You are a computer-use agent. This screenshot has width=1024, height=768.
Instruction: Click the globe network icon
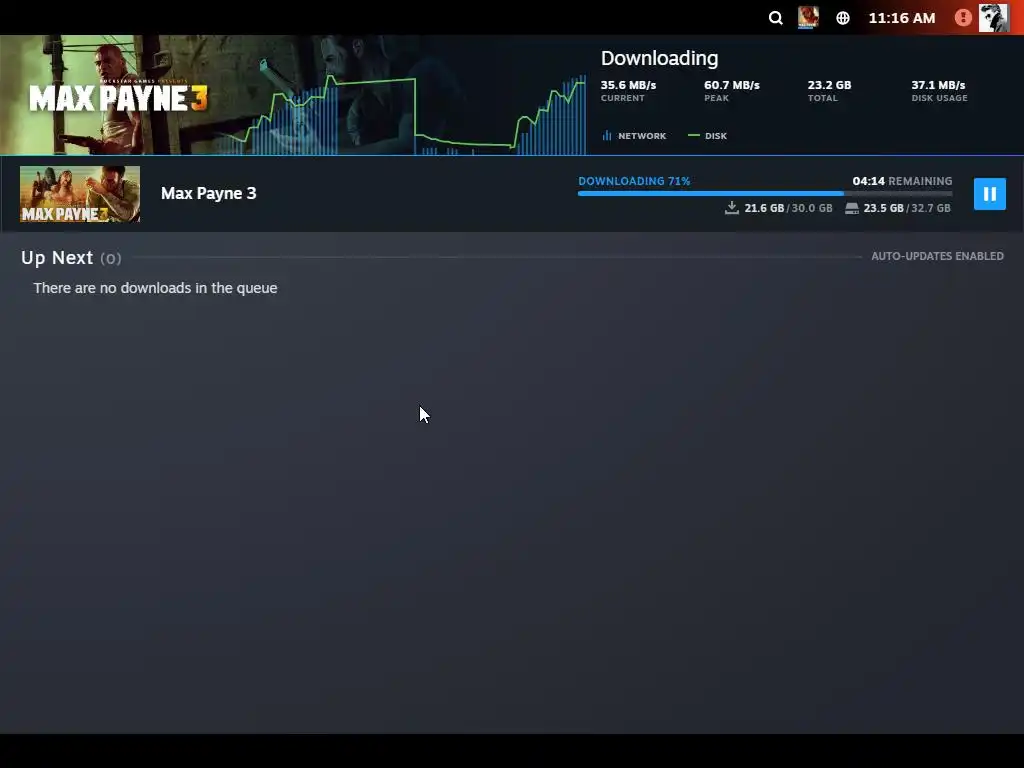[x=843, y=18]
